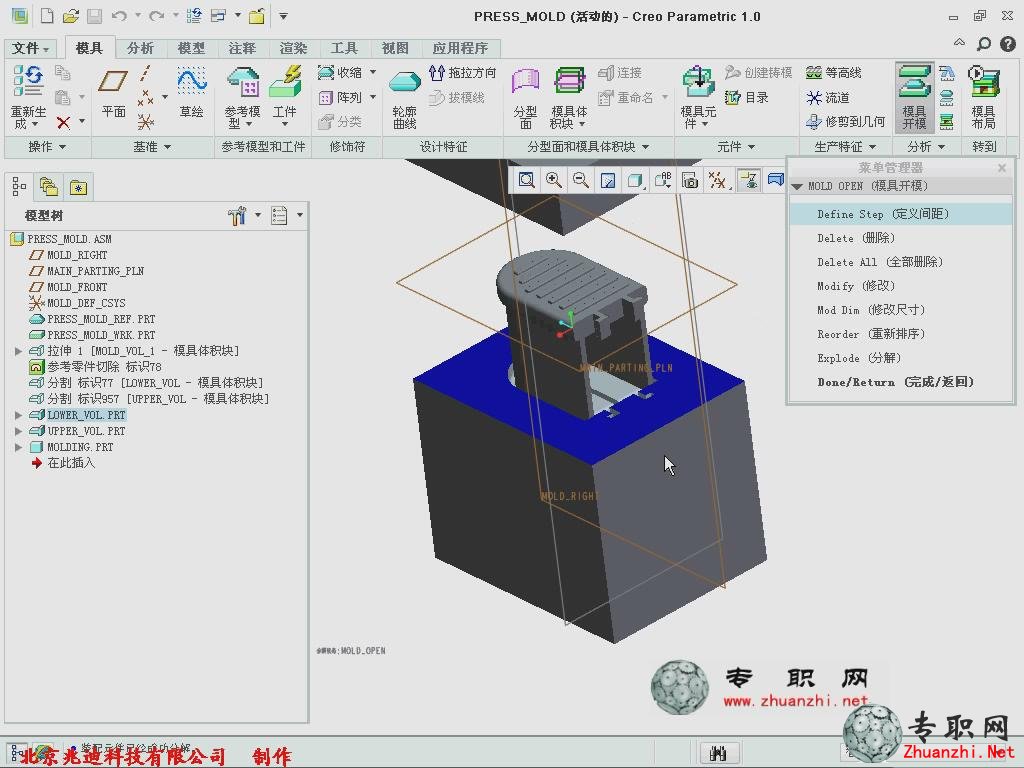Switch to the Favorites tab icon

click(78, 187)
